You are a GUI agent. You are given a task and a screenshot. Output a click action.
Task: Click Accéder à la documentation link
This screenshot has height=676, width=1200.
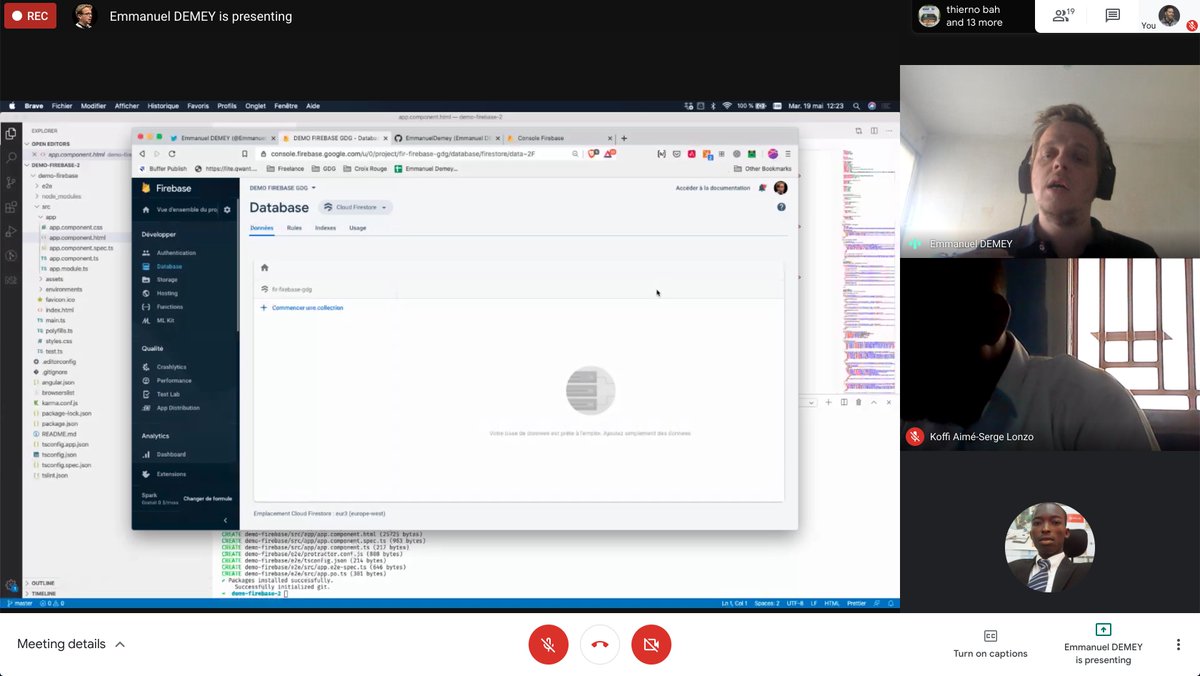(x=713, y=188)
